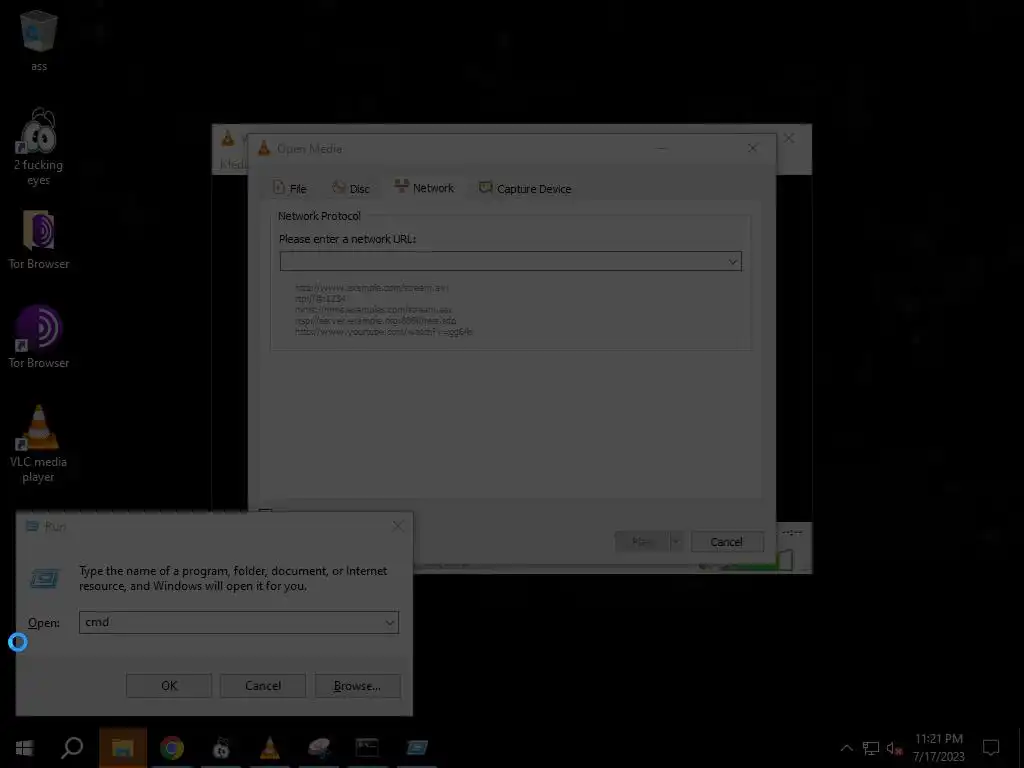
Task: Open the Capture Device tab
Action: click(525, 188)
